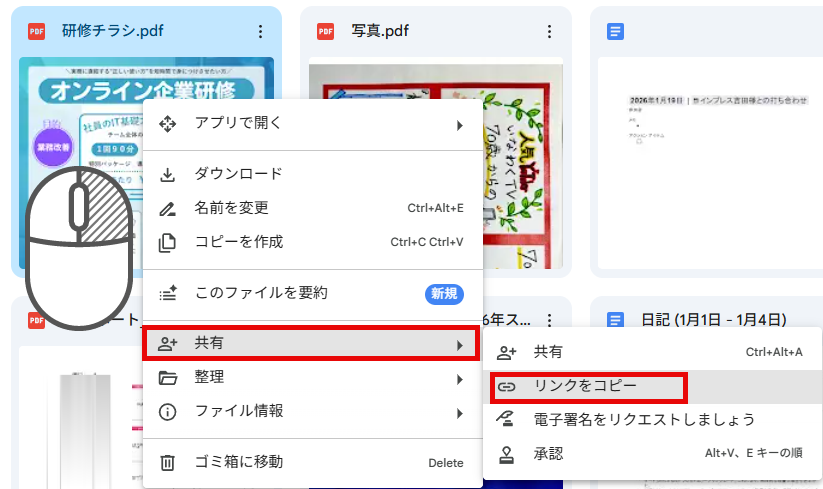Click the three-dot menu for 研修チラシ.pdf
This screenshot has height=489, width=823.
point(260,31)
